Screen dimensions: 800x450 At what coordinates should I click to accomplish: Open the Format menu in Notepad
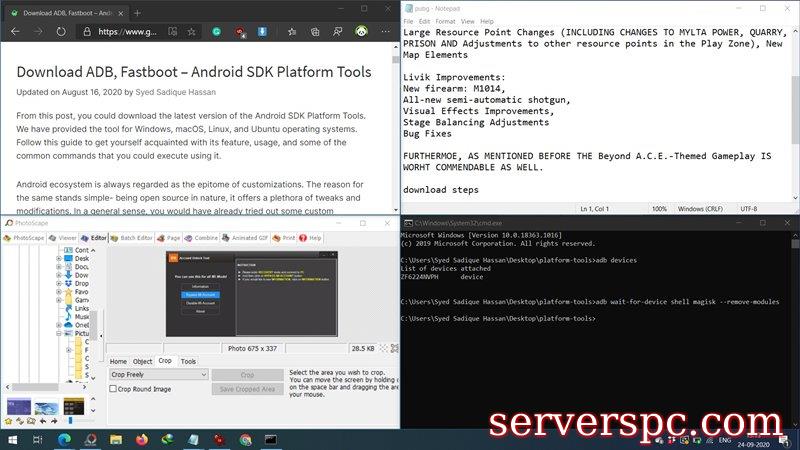click(445, 21)
